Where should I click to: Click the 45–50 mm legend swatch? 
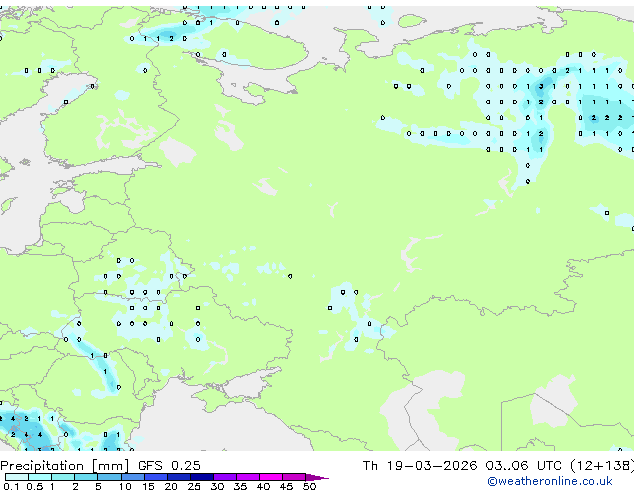pos(294,477)
